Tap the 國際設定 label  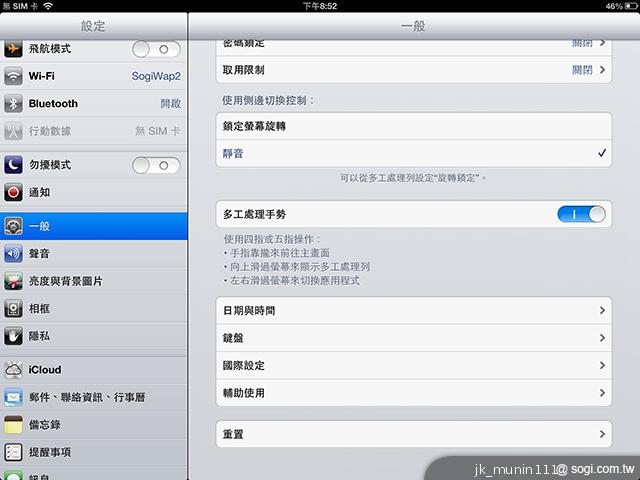(244, 365)
